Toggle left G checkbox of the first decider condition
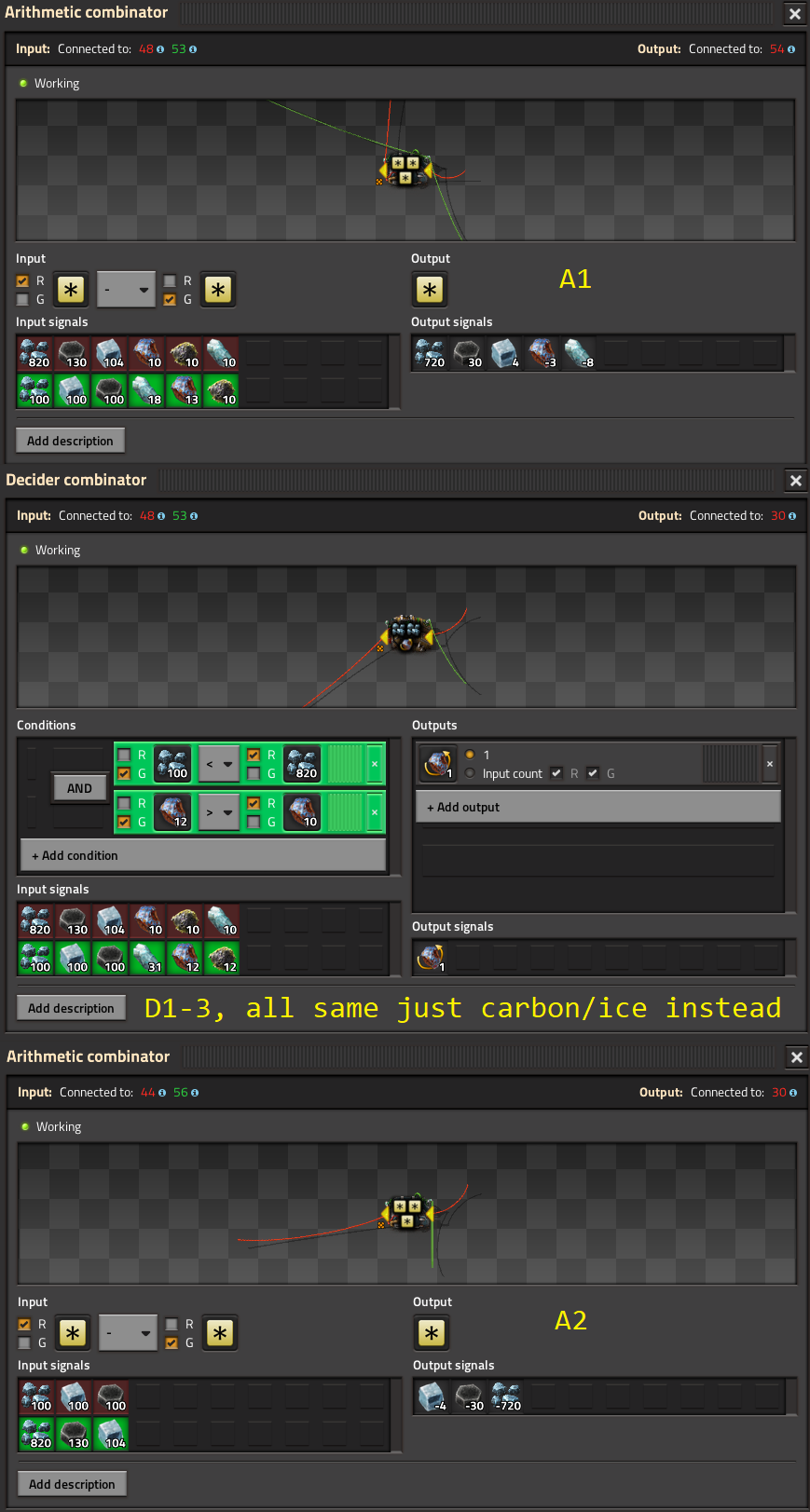810x1512 pixels. pos(124,773)
